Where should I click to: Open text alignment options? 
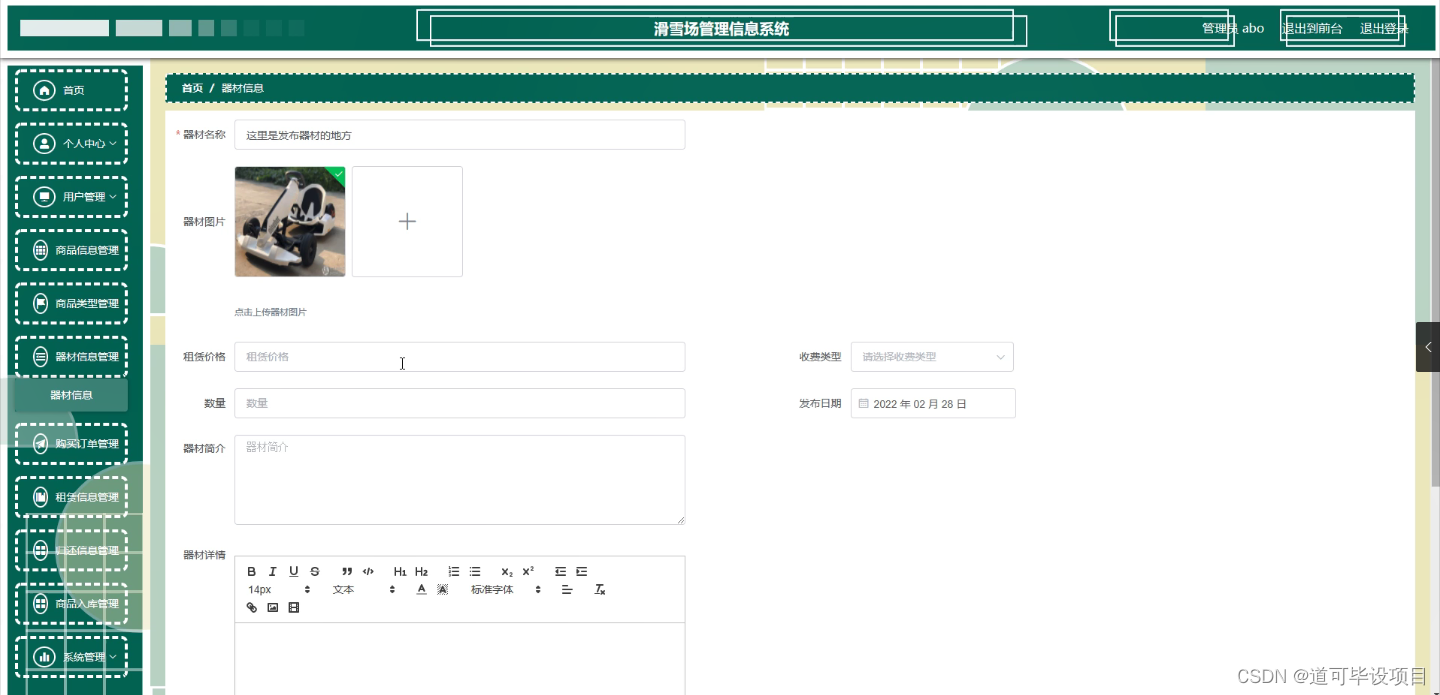[x=566, y=590]
